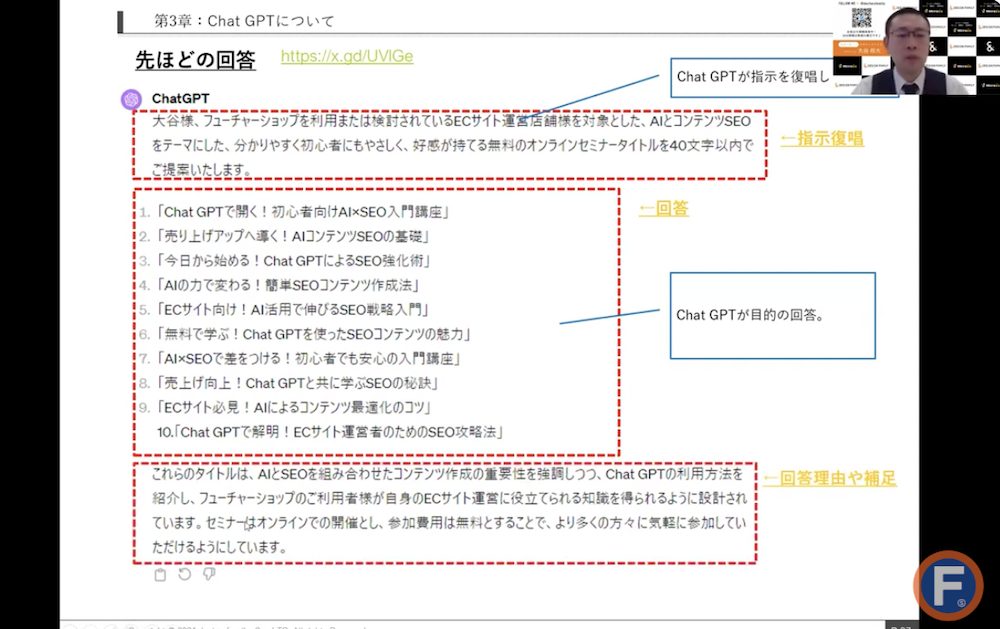Image resolution: width=1000 pixels, height=629 pixels.
Task: Click the orange and blue F logo
Action: pos(948,585)
